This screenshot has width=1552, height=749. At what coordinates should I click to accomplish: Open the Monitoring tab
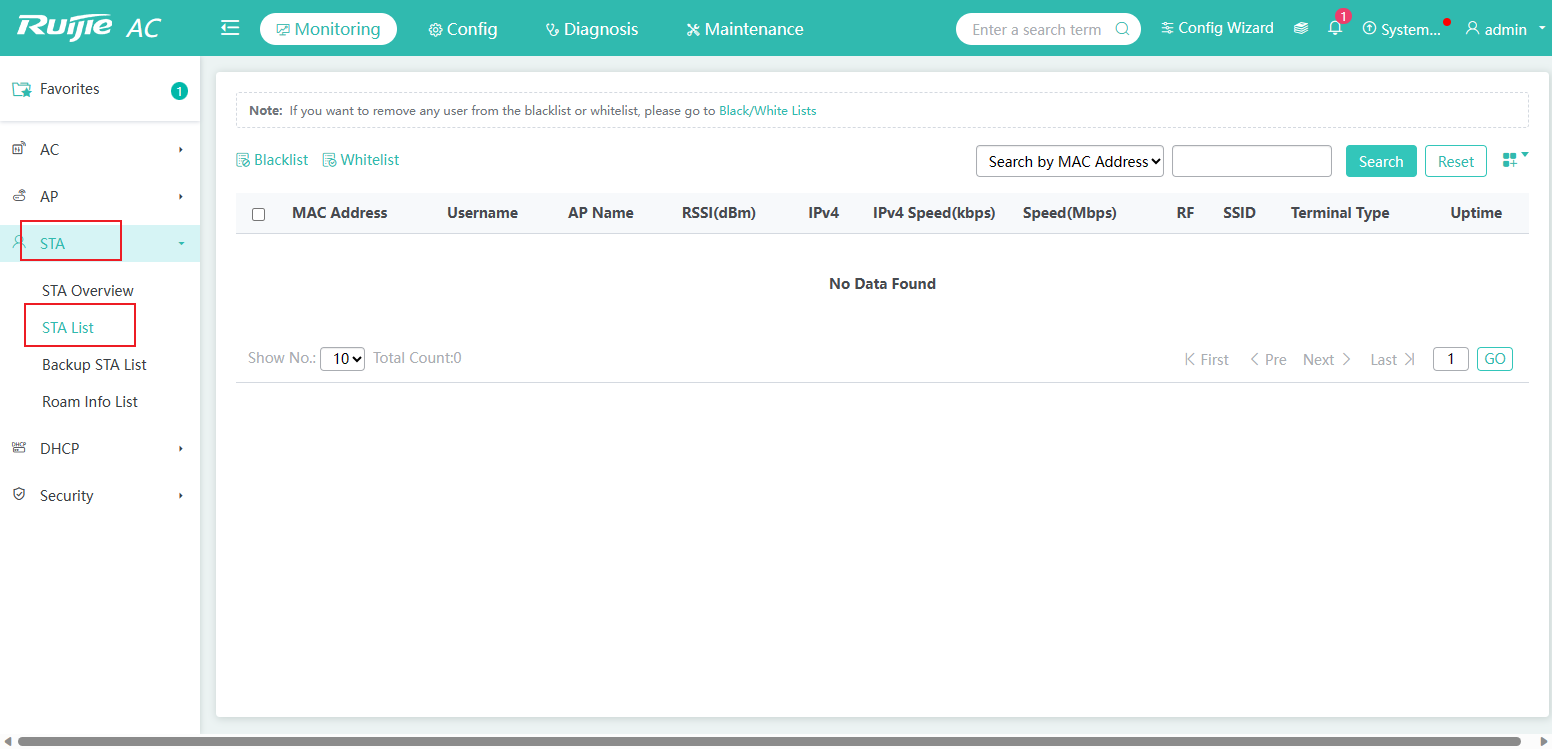point(328,29)
